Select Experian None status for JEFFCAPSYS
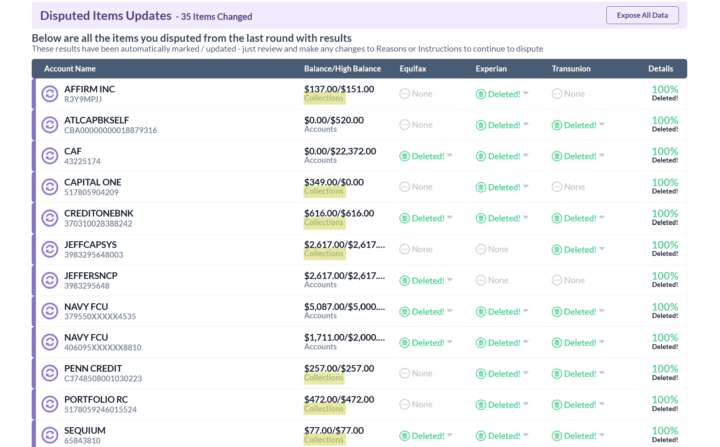 tap(492, 249)
